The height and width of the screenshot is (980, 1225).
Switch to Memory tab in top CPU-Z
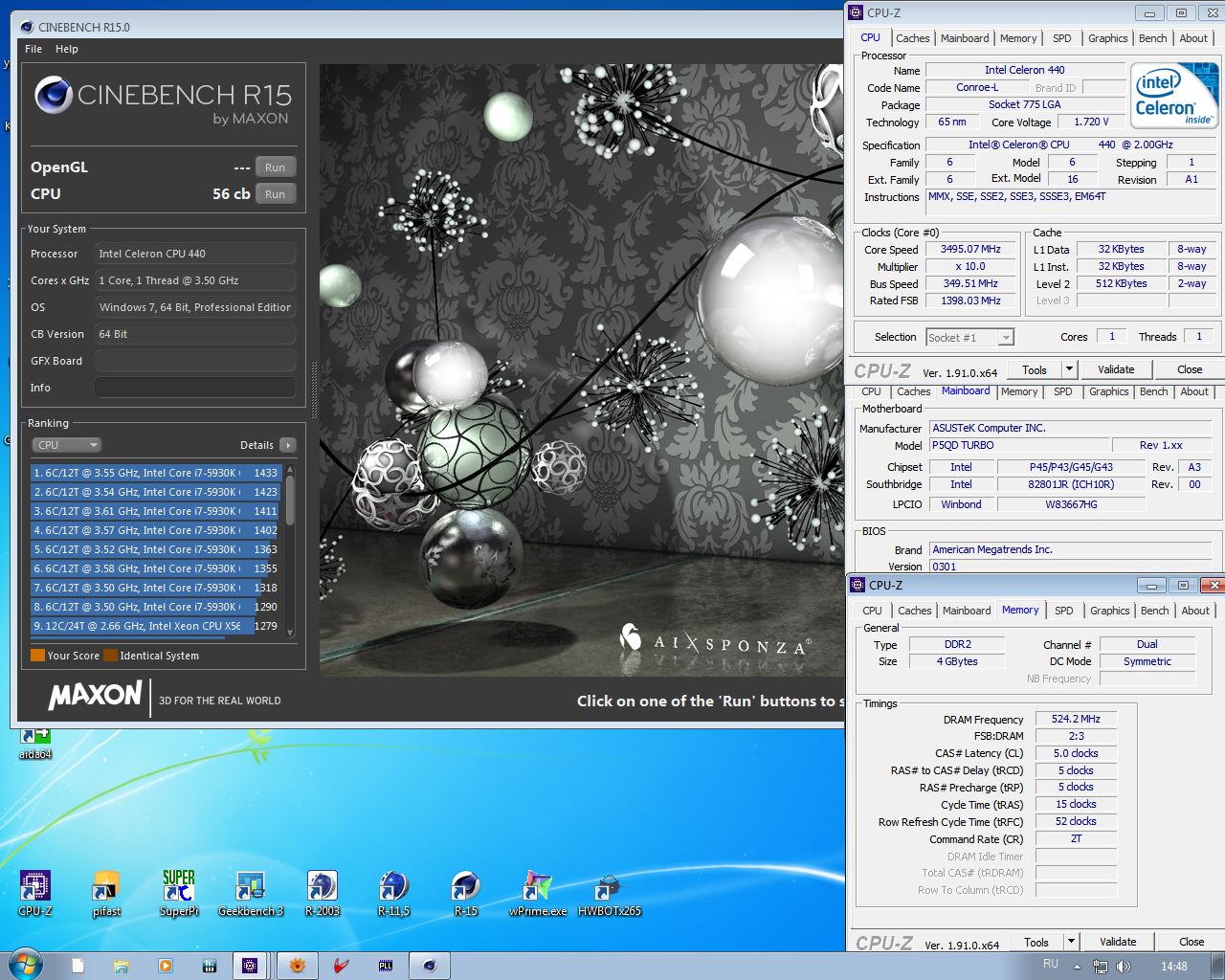pyautogui.click(x=1018, y=38)
